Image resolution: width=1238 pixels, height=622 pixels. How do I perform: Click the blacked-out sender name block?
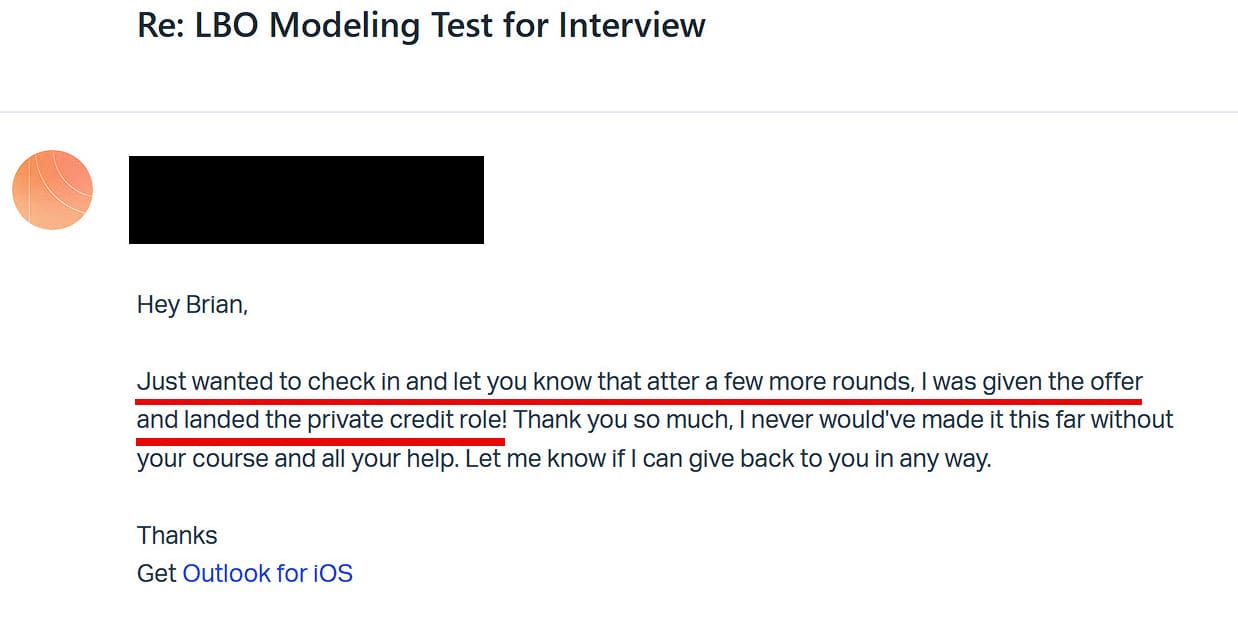(306, 199)
